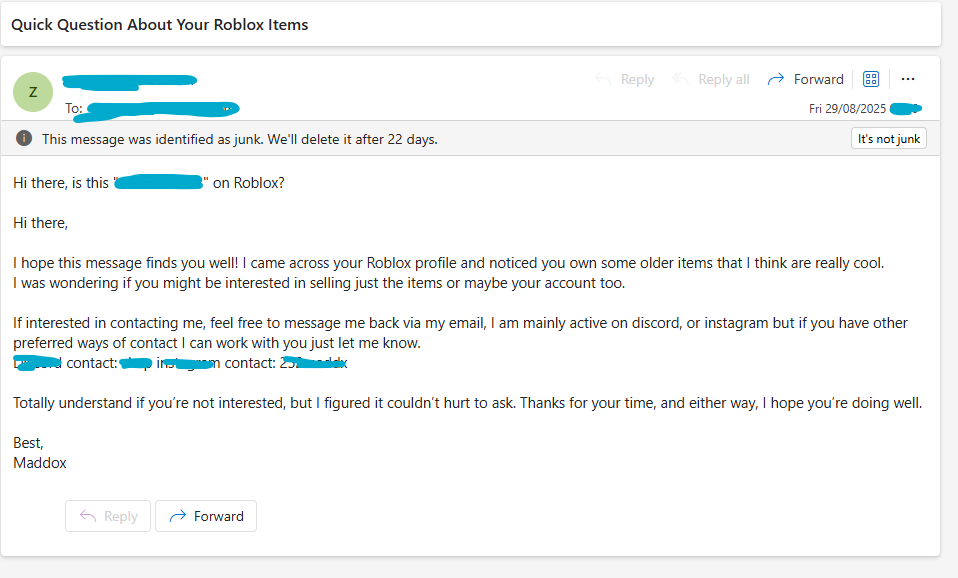Image resolution: width=958 pixels, height=578 pixels.
Task: Click the Forward label in header toolbar
Action: click(819, 79)
